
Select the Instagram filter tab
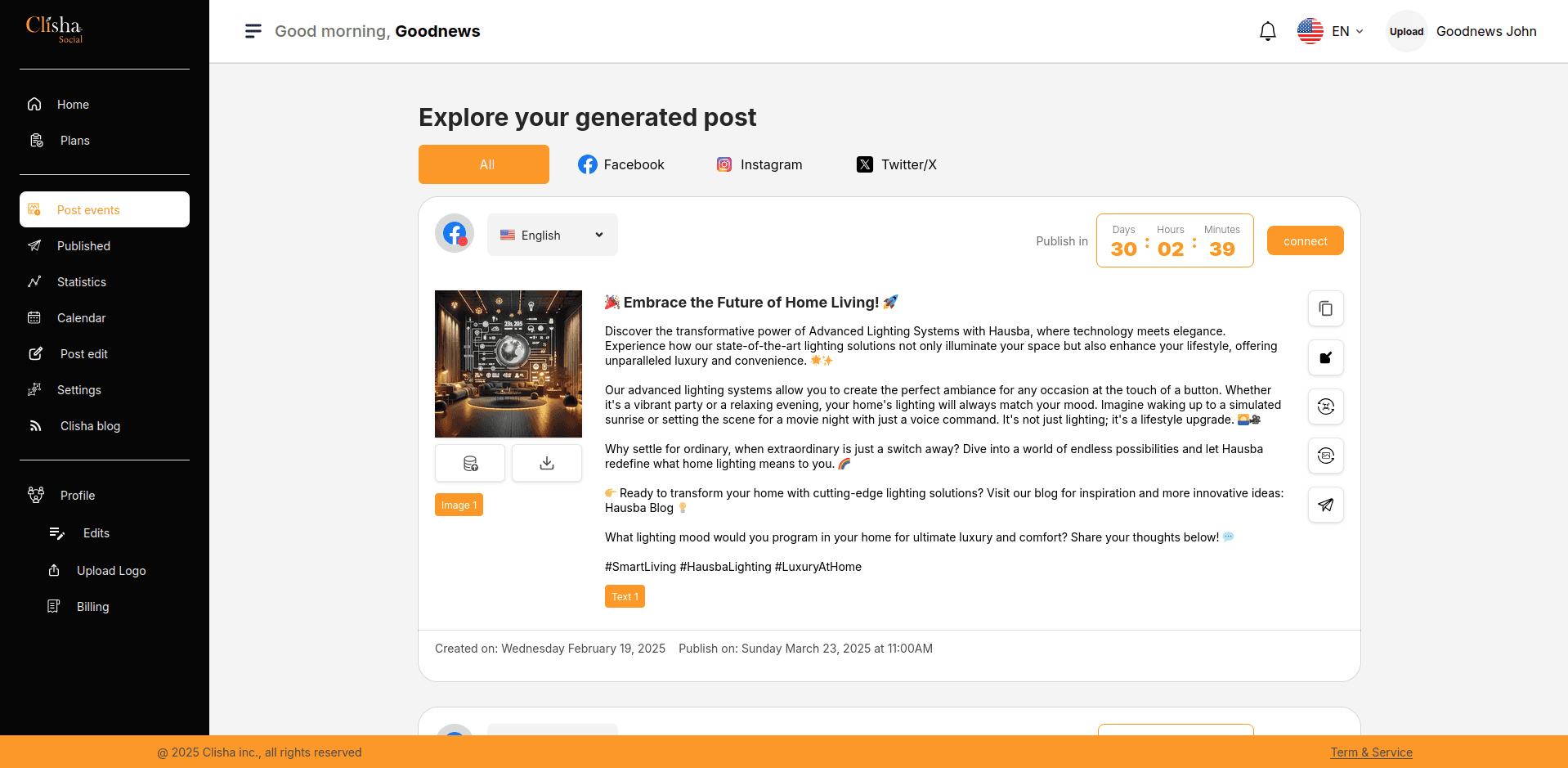(759, 164)
